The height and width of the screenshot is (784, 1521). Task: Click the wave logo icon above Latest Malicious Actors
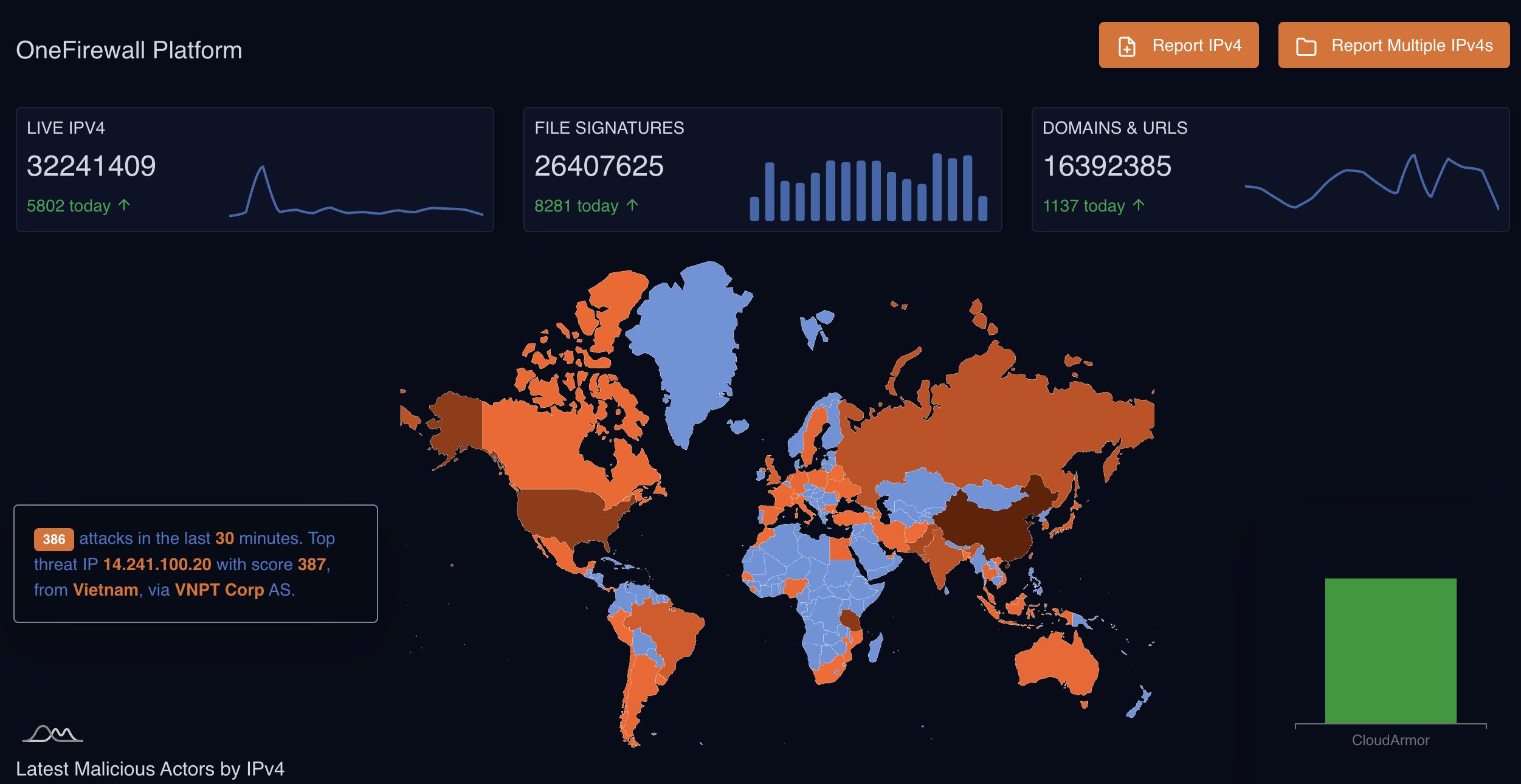coord(53,734)
